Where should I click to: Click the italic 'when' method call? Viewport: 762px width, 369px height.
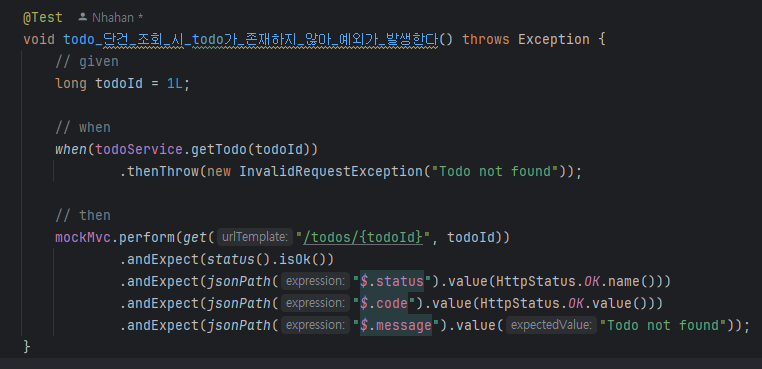click(71, 149)
